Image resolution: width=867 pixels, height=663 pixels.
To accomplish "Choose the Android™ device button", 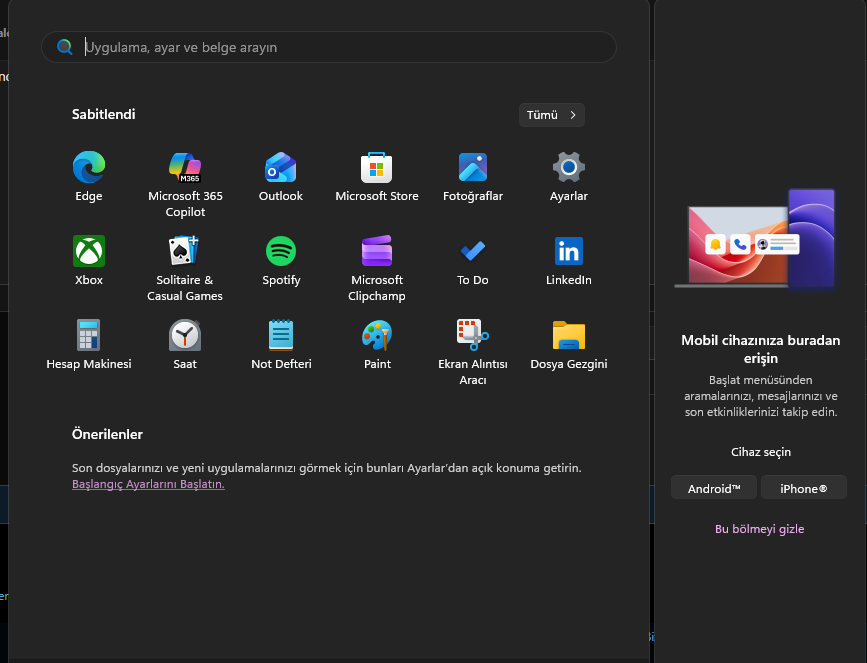I will pyautogui.click(x=714, y=488).
